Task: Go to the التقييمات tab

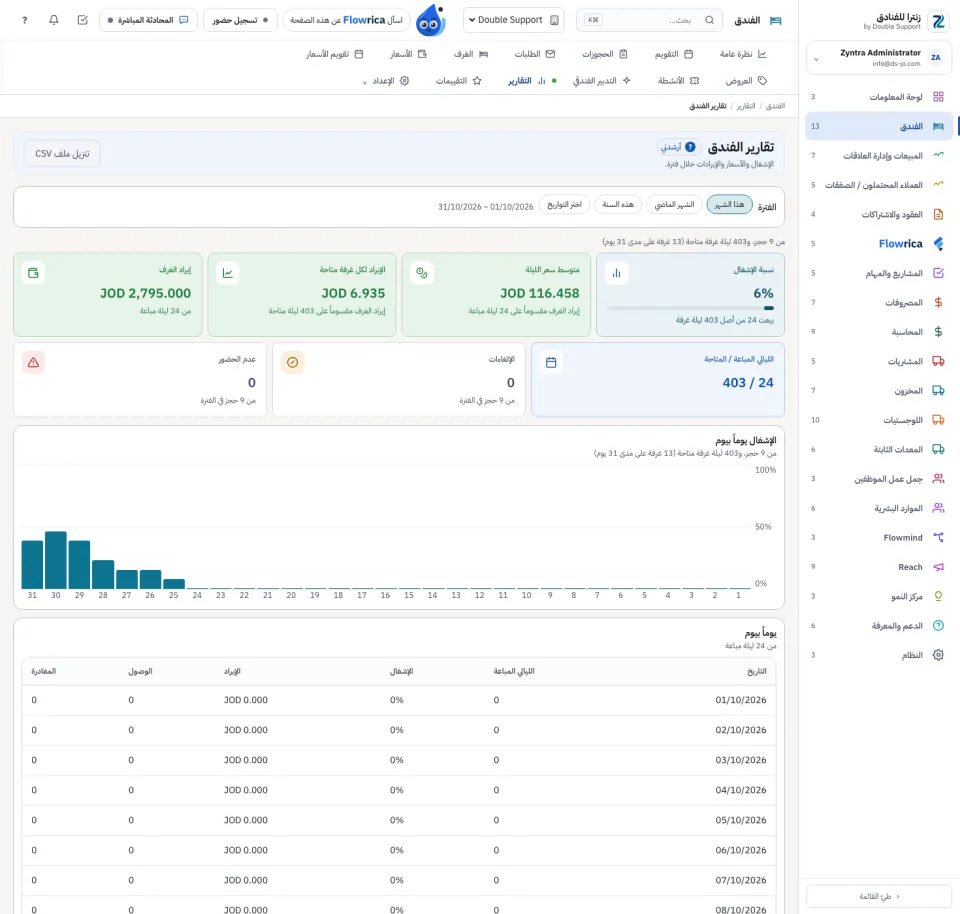Action: 459,81
